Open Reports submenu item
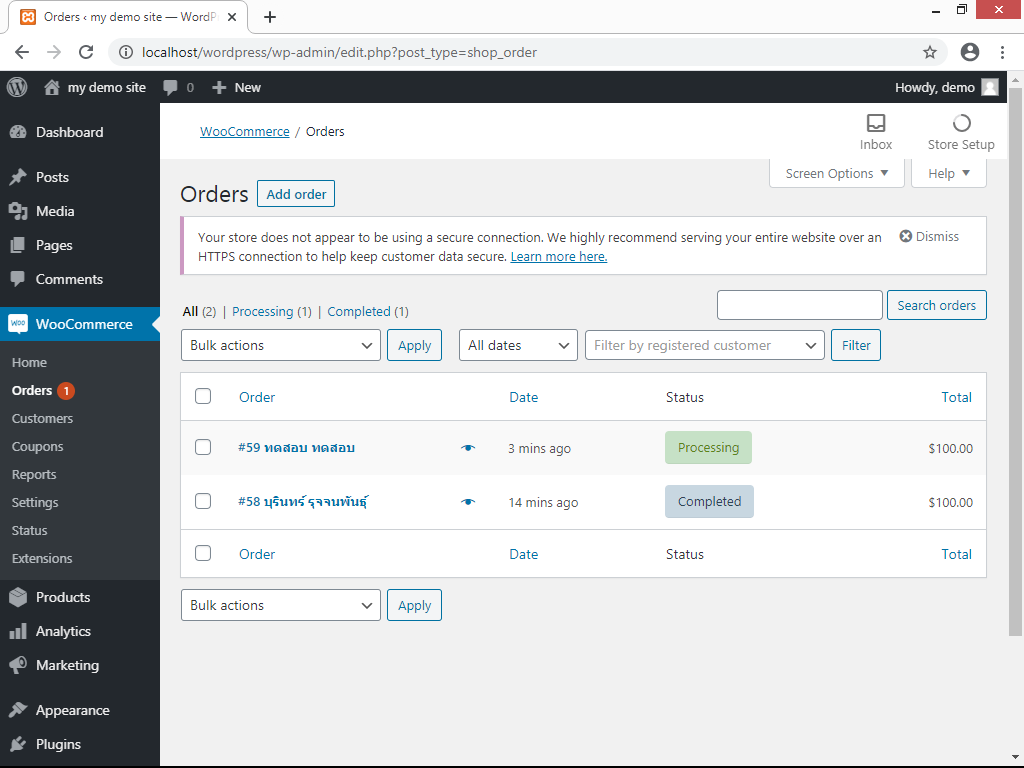 coord(34,475)
